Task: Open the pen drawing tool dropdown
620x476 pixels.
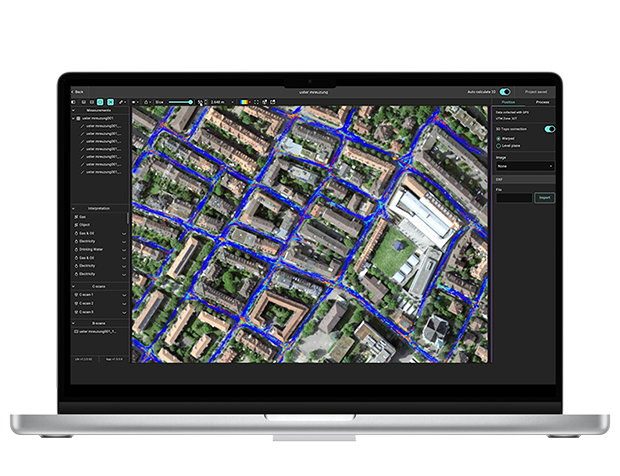Action: [123, 102]
